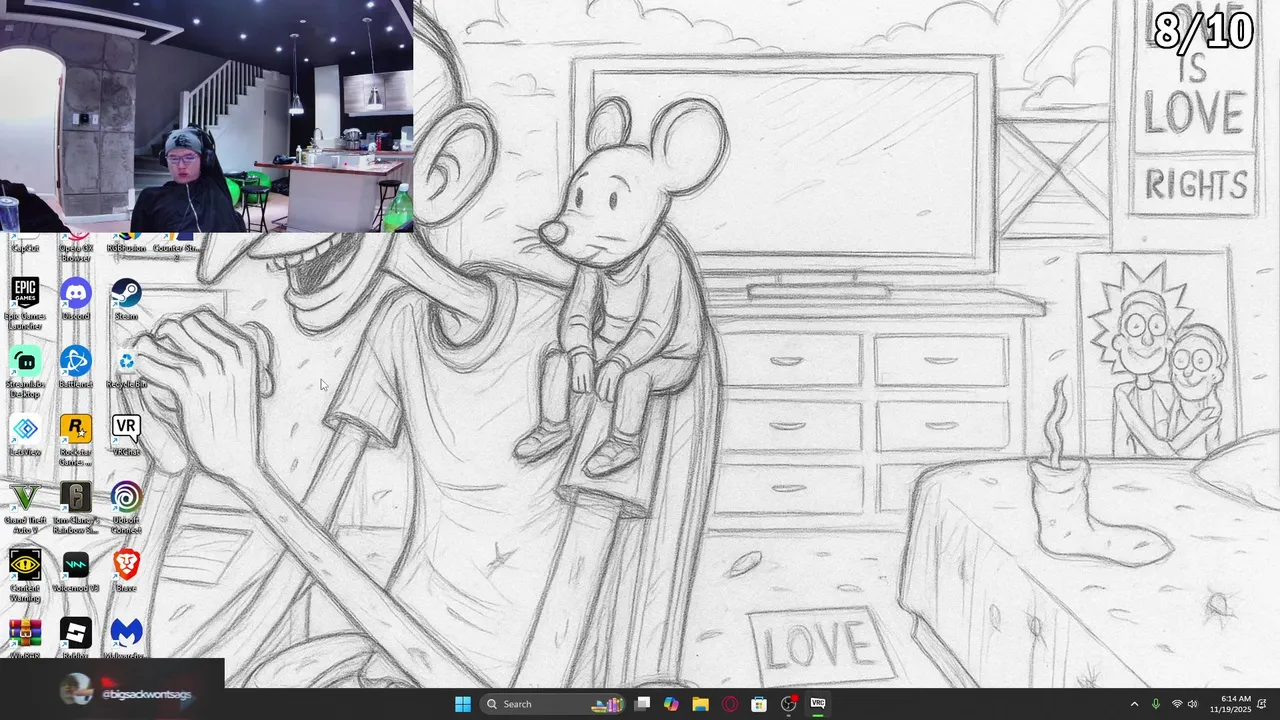This screenshot has width=1280, height=720.
Task: Select the Roblox desktop icon
Action: 76,638
